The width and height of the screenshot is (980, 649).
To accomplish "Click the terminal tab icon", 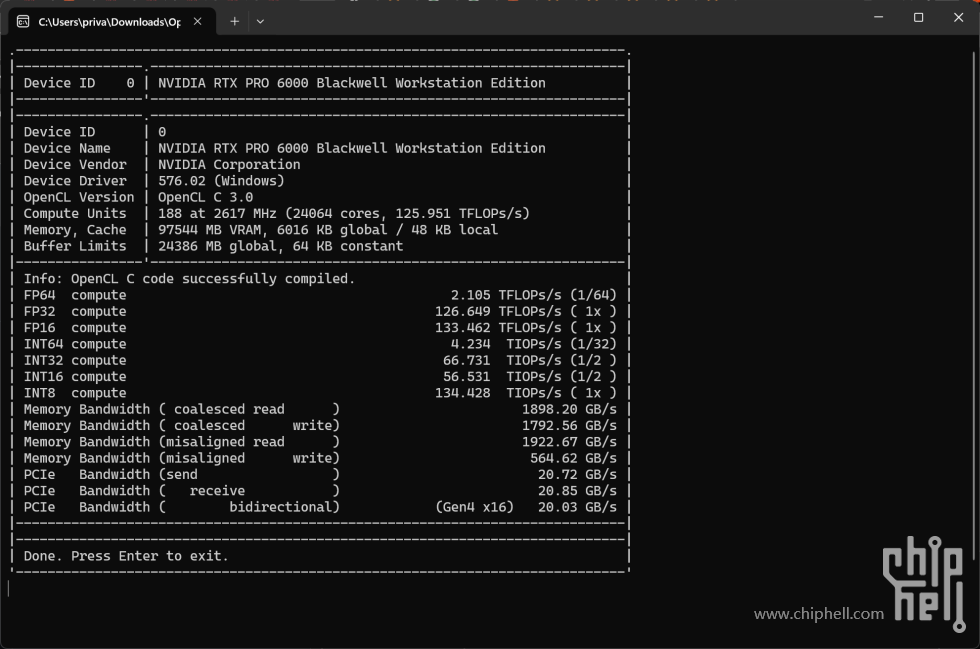I will tap(23, 22).
